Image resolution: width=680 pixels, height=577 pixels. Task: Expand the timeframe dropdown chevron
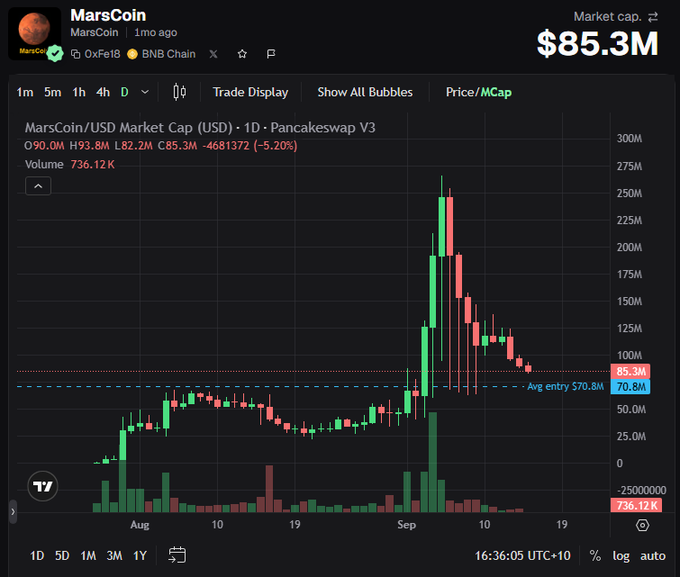(x=145, y=92)
